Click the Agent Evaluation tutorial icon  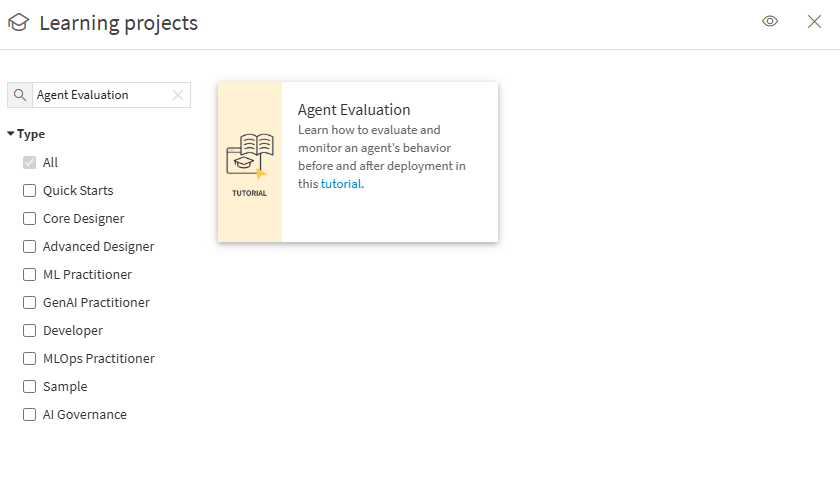tap(250, 162)
